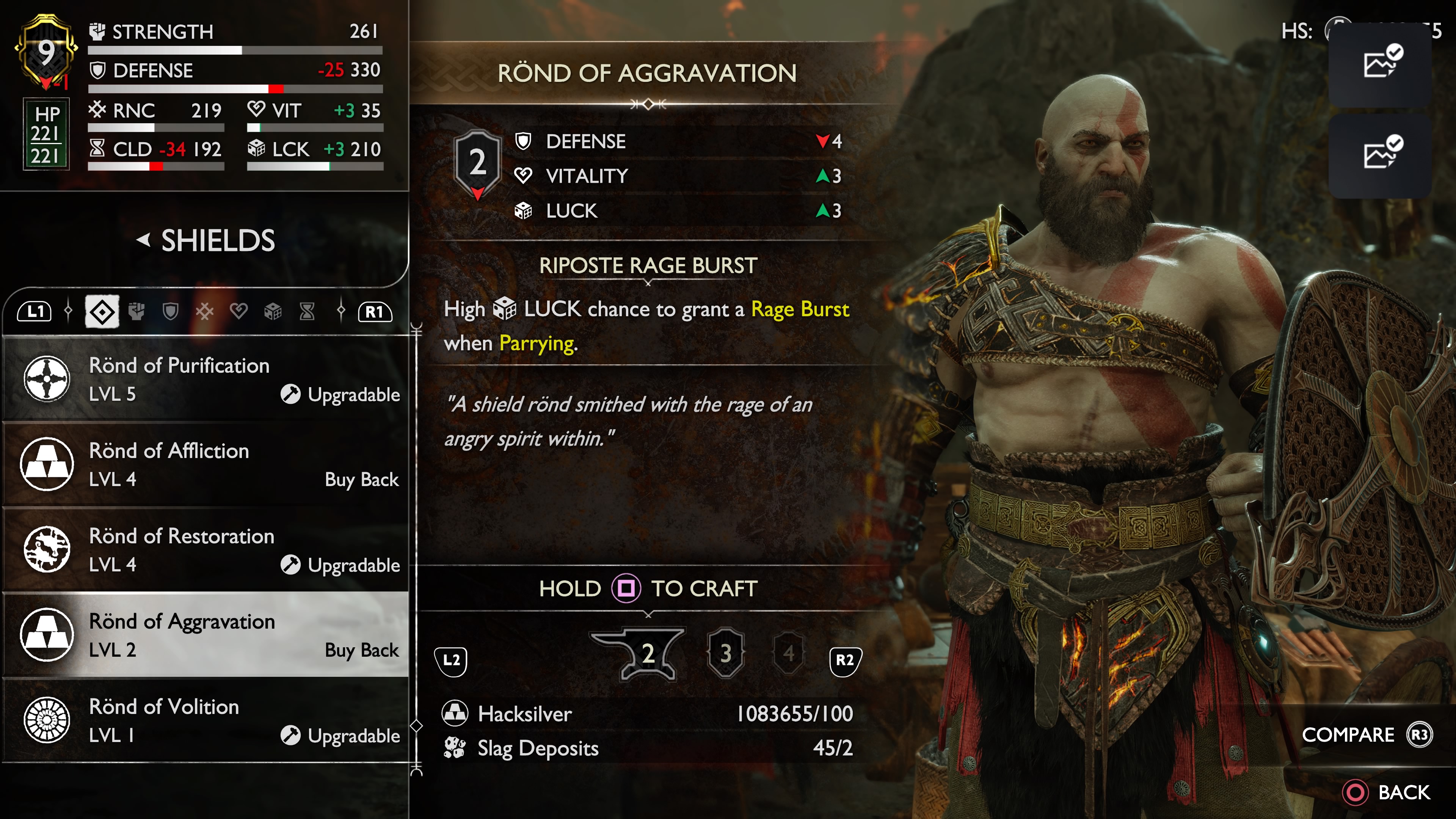Click R1 to go to next filter
This screenshot has width=1456, height=819.
pos(375,311)
